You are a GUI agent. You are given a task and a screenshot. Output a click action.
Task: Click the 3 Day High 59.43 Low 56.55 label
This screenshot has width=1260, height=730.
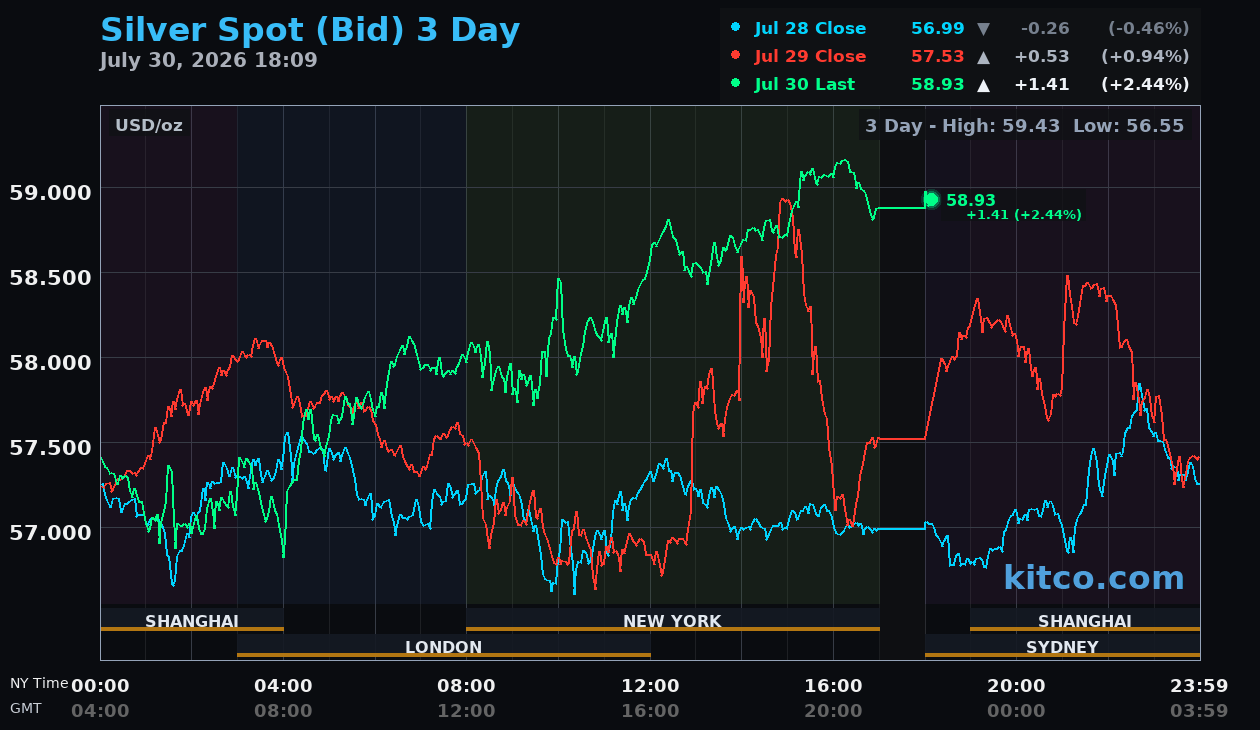coord(1024,126)
